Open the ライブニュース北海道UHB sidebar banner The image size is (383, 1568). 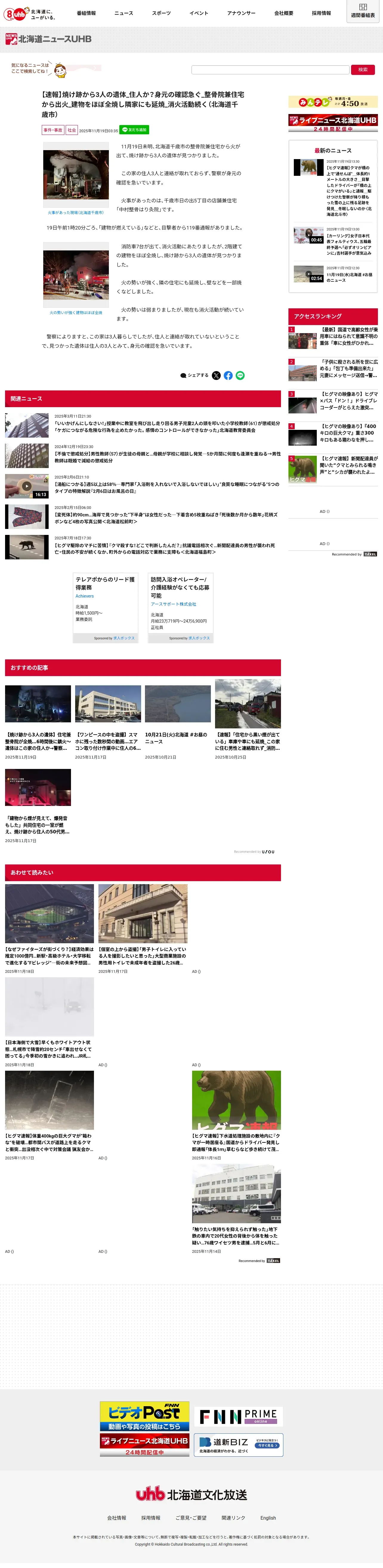click(x=333, y=123)
